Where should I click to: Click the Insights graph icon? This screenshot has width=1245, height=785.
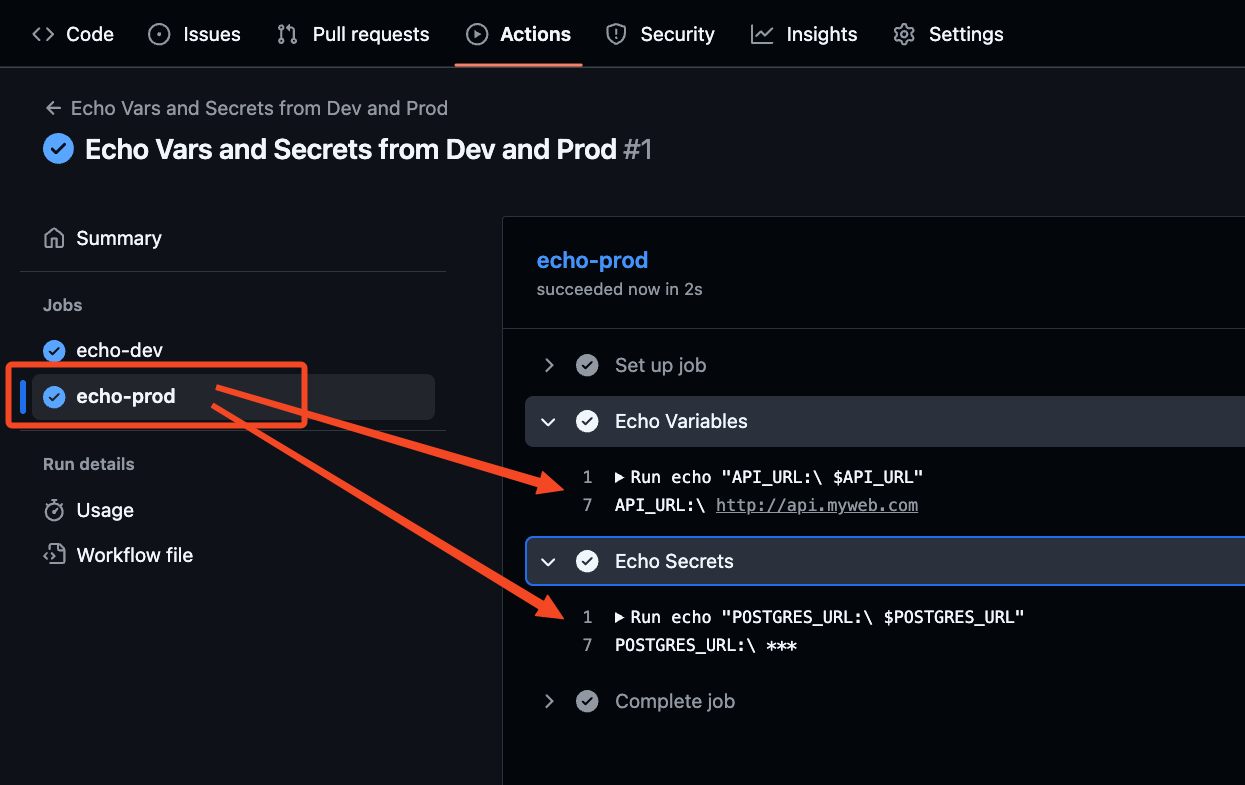[762, 34]
